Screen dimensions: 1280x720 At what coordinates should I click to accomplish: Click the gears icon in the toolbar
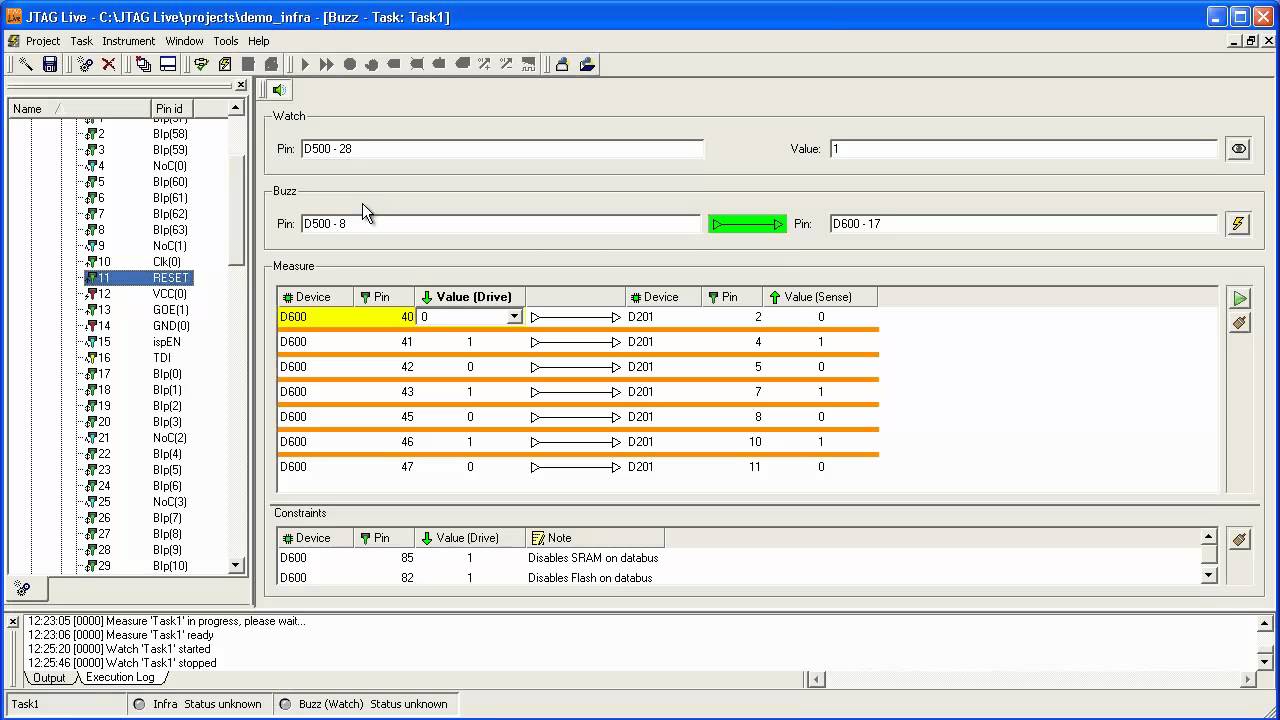86,64
